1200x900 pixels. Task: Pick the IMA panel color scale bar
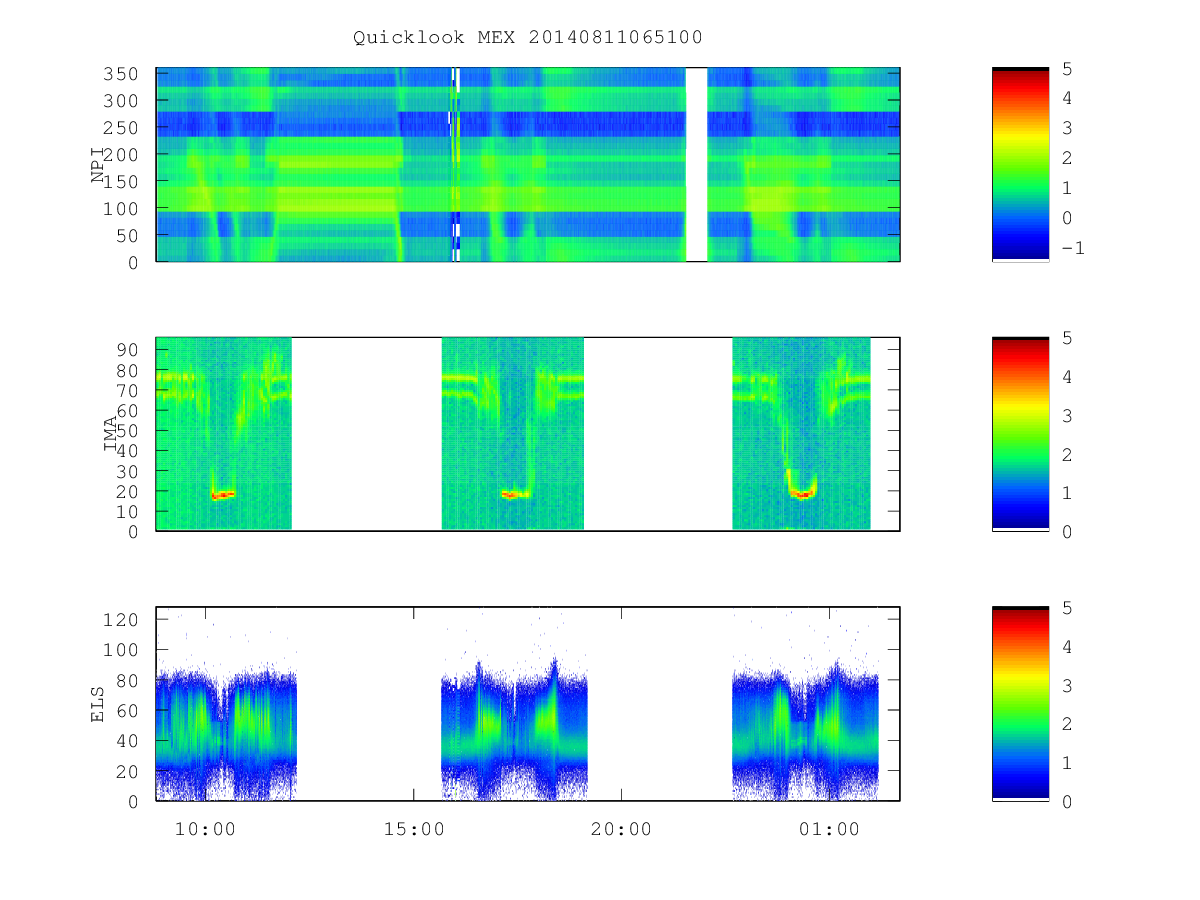(x=1020, y=434)
